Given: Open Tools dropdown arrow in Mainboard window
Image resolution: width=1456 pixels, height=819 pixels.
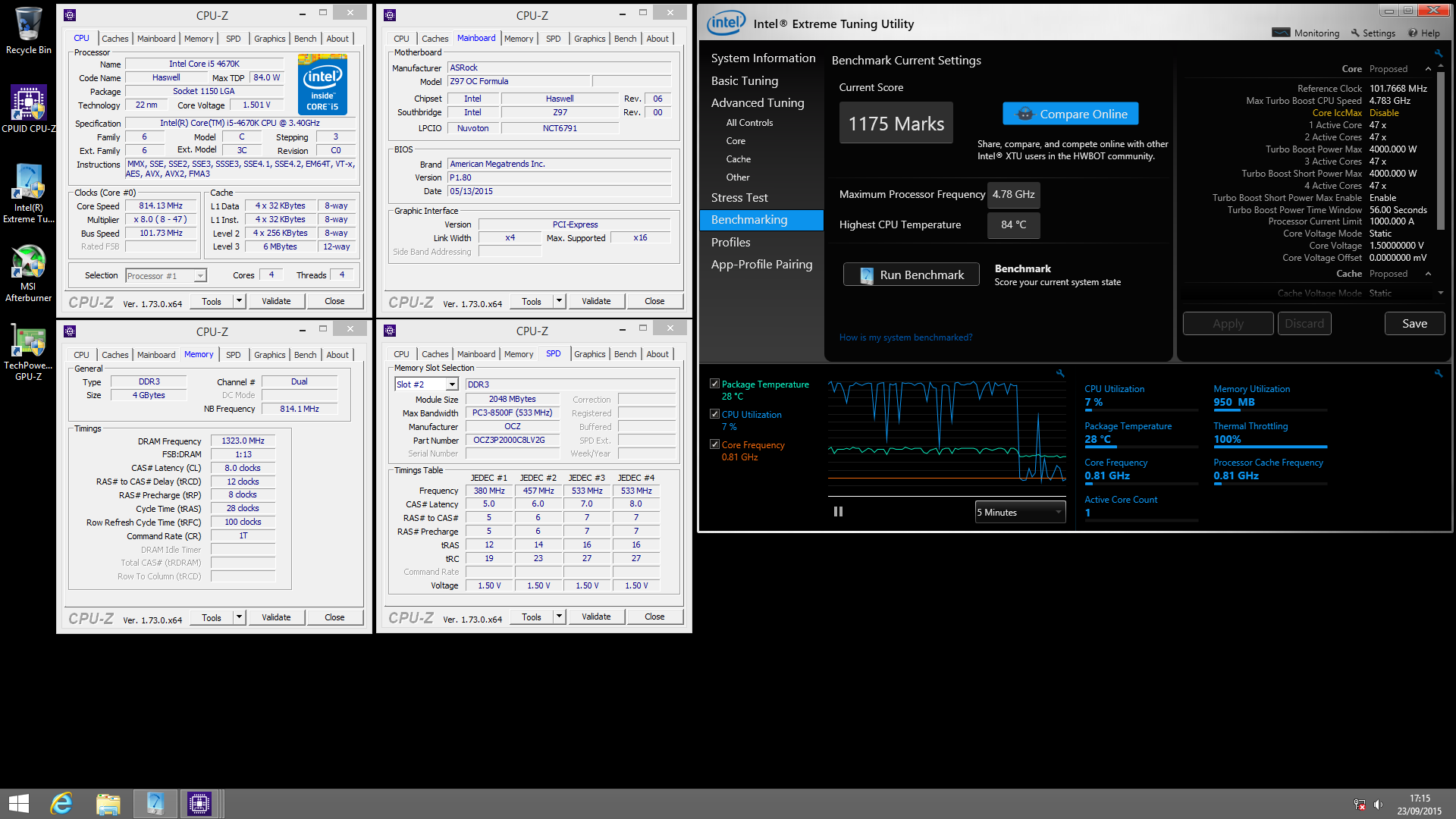Looking at the screenshot, I should pos(559,301).
